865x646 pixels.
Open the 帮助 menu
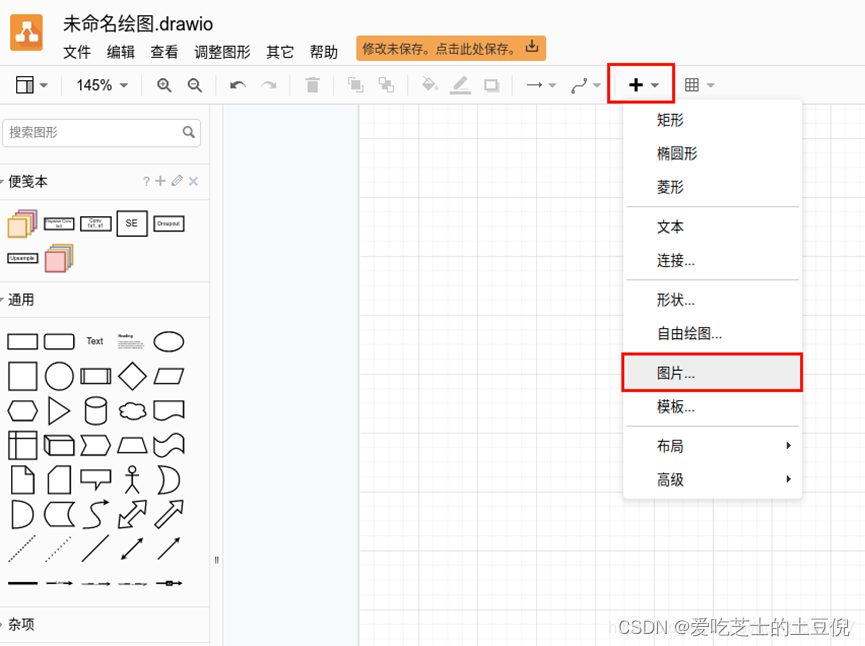point(324,52)
